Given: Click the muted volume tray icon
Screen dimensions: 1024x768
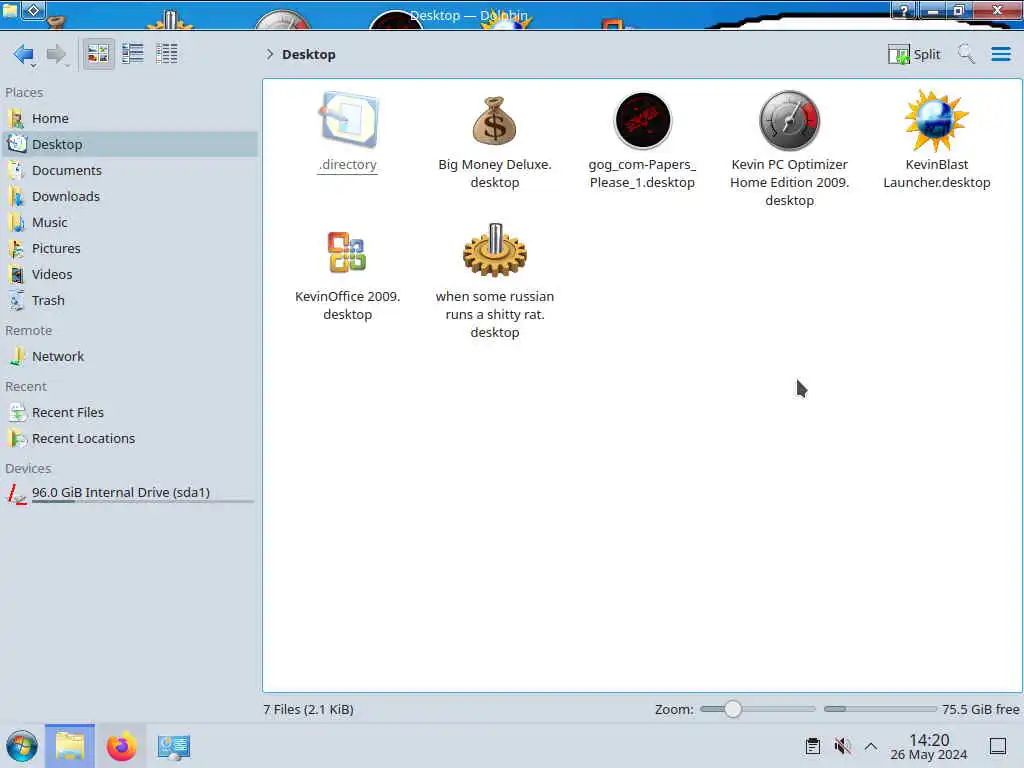Looking at the screenshot, I should click(x=842, y=746).
